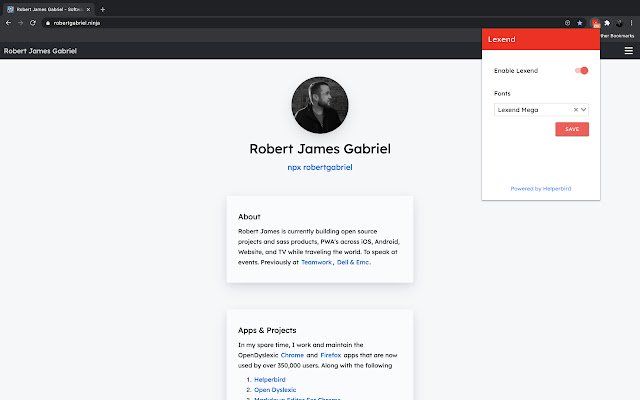The image size is (640, 400).
Task: Open the Powered by Helperbird link
Action: pos(541,189)
